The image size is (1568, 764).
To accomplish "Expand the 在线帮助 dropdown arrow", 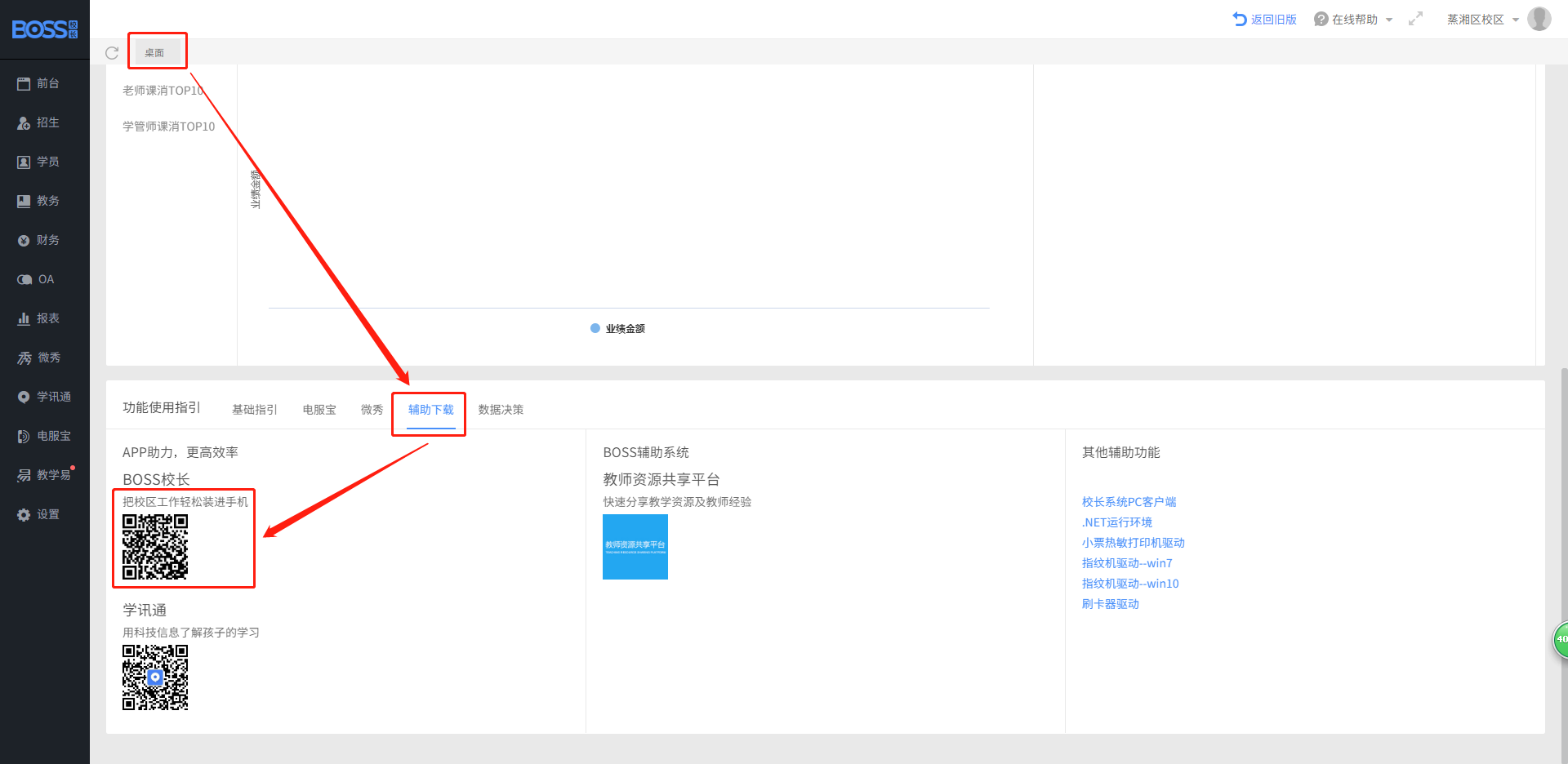I will pos(1389,20).
